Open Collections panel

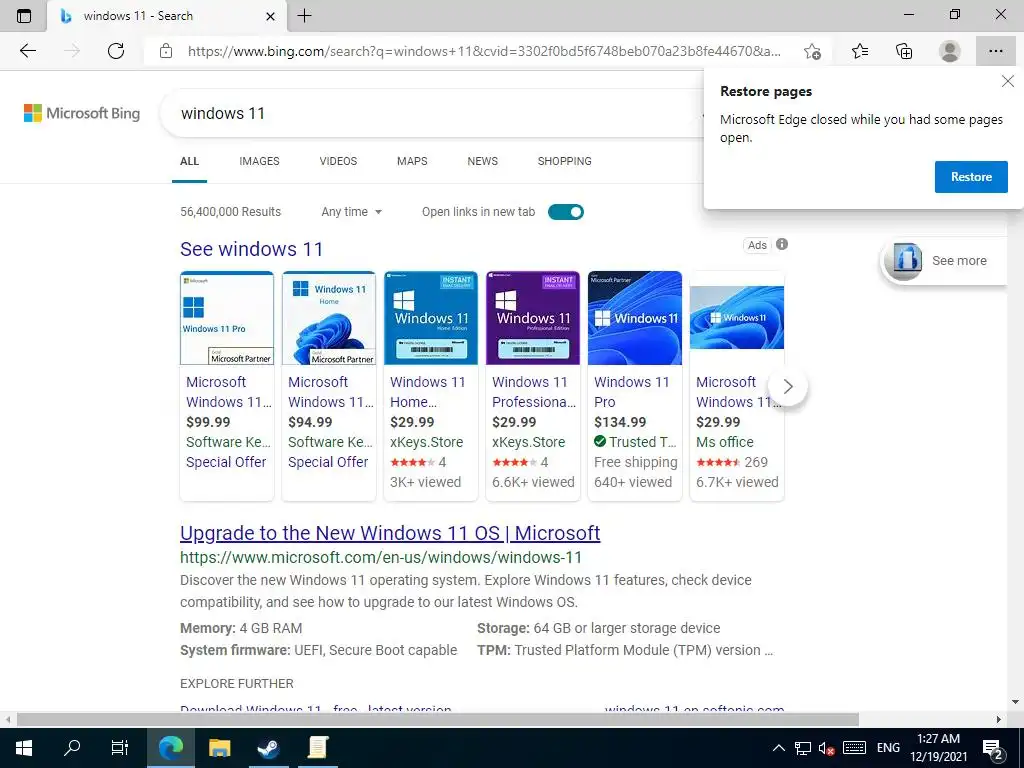pos(904,51)
